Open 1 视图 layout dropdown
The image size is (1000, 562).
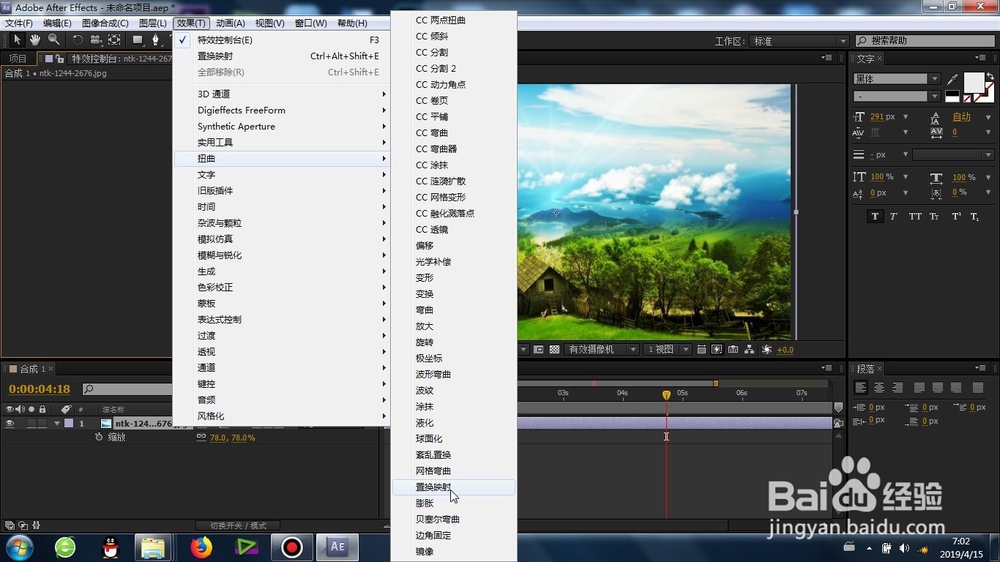coord(667,350)
